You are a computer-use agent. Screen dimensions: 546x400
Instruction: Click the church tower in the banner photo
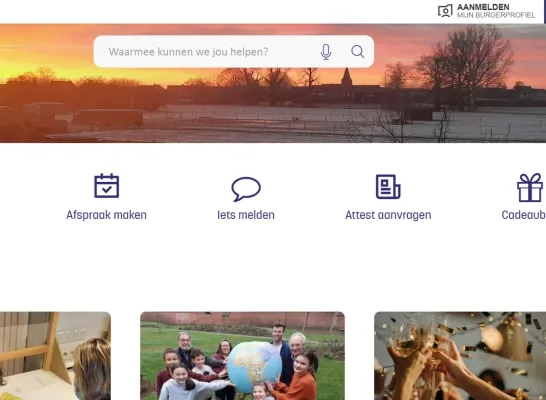coord(346,77)
